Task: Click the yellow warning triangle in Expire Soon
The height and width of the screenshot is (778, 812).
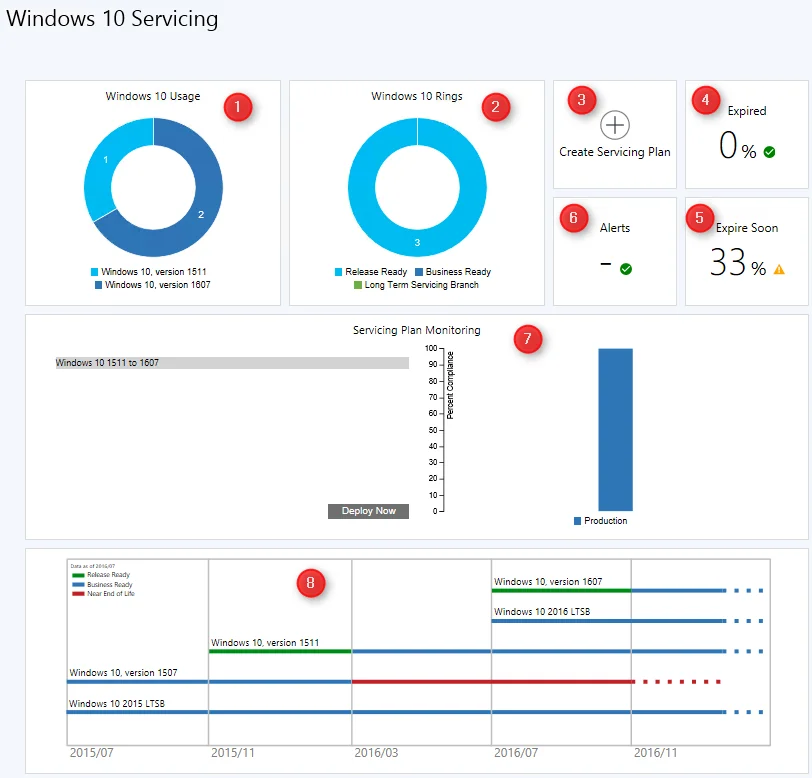Action: click(779, 269)
